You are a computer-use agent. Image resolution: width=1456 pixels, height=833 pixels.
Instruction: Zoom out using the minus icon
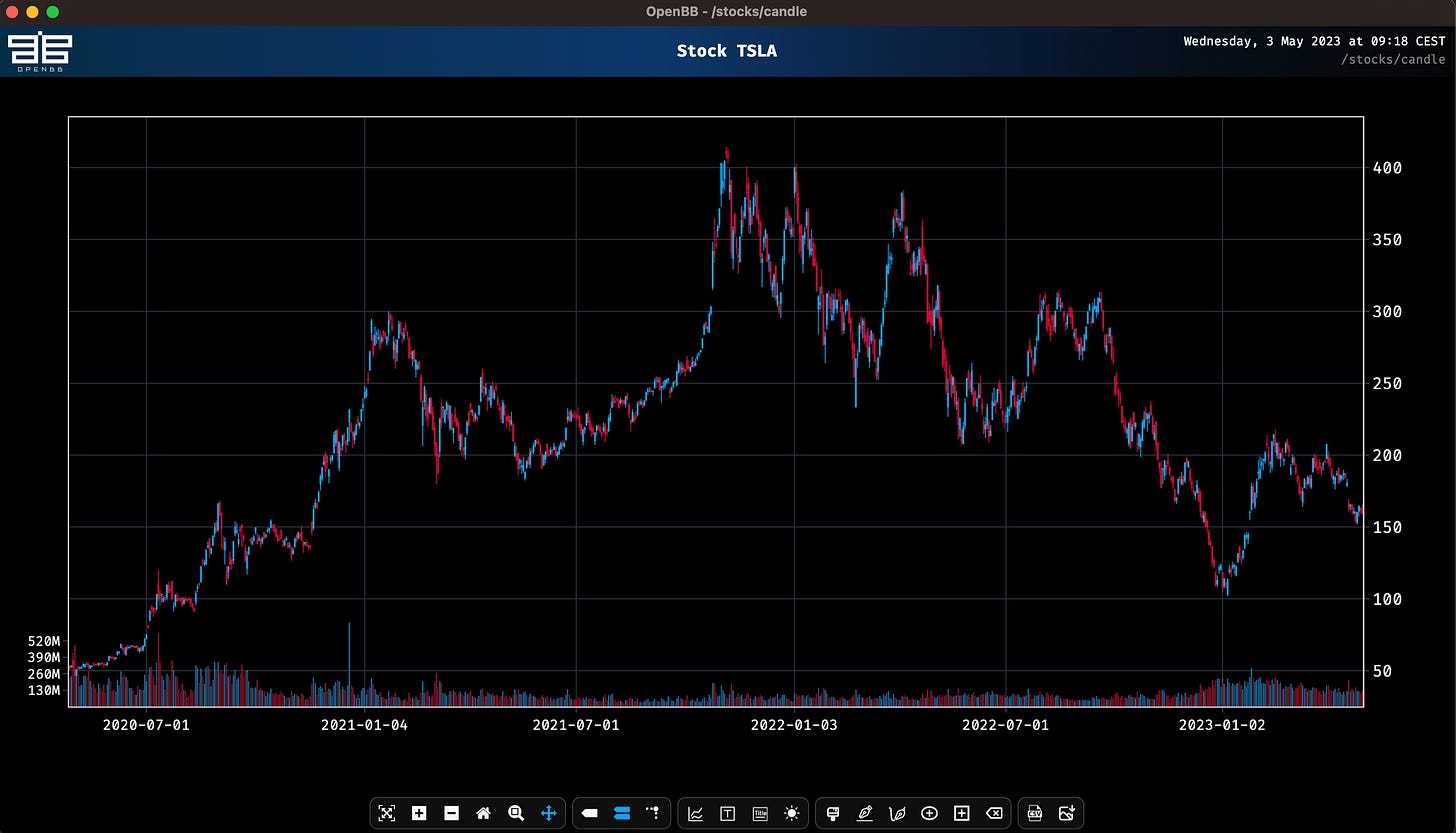click(451, 813)
